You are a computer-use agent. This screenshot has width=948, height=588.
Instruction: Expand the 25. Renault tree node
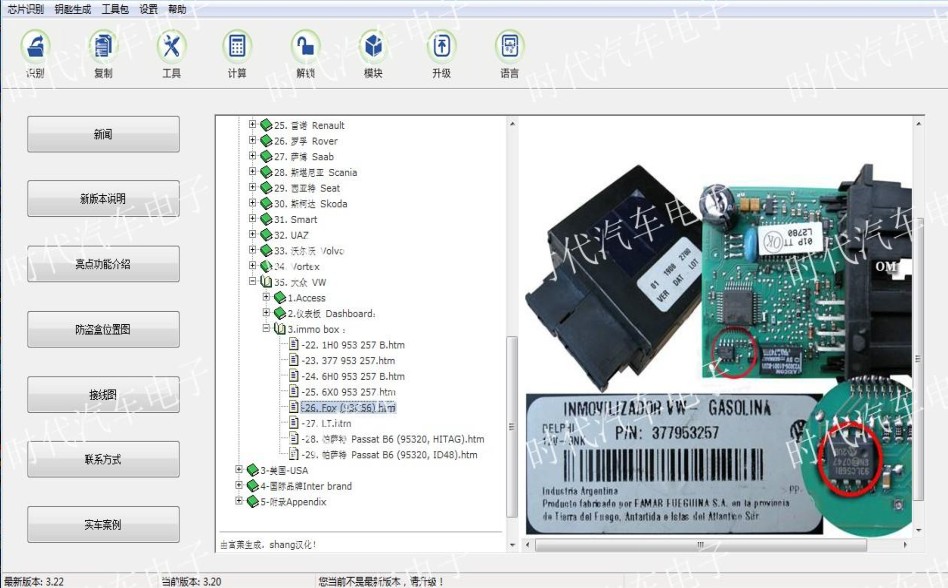(253, 124)
